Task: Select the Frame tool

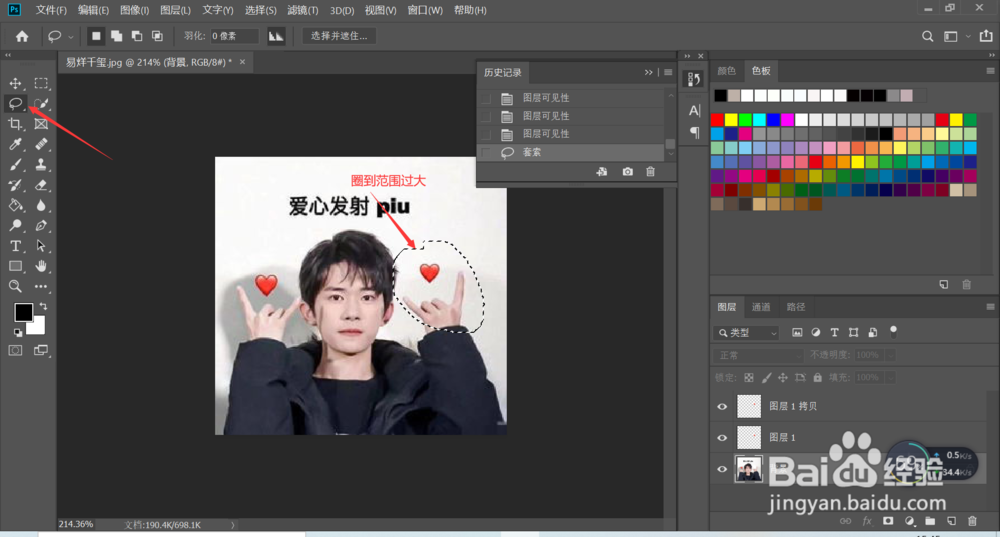Action: 41,124
